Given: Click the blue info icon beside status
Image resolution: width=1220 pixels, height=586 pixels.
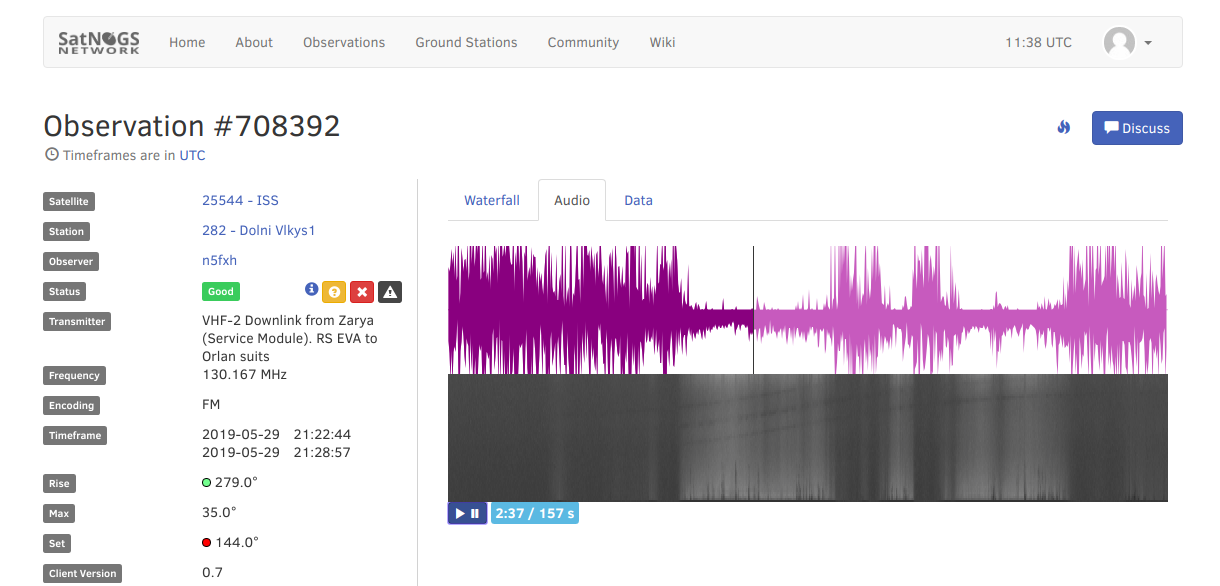Looking at the screenshot, I should pyautogui.click(x=311, y=290).
